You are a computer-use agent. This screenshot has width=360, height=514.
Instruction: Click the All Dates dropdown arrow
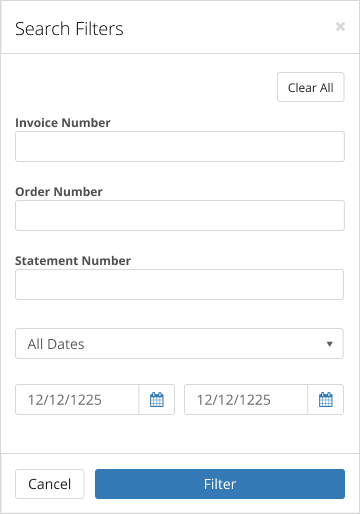330,344
